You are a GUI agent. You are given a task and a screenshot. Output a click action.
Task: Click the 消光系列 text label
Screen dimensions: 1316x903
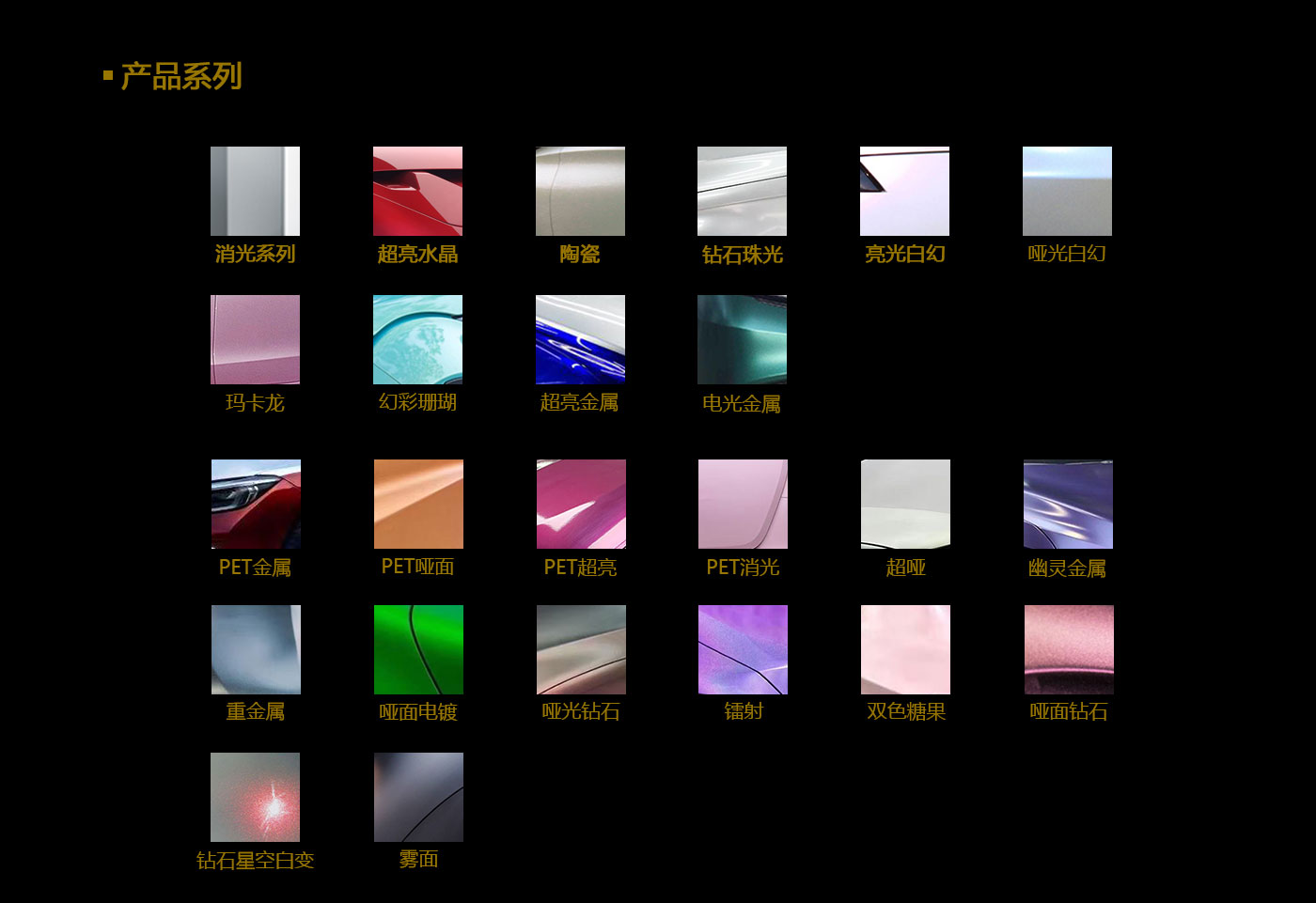coord(255,254)
